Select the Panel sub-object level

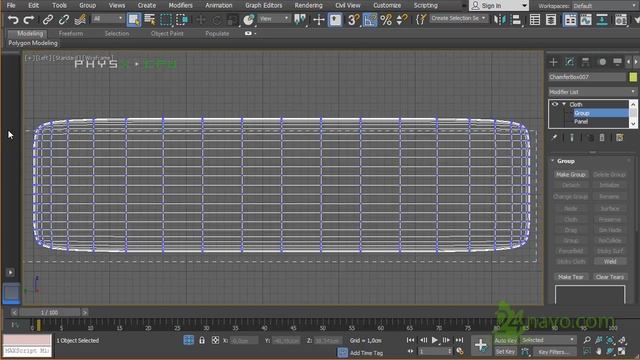581,122
